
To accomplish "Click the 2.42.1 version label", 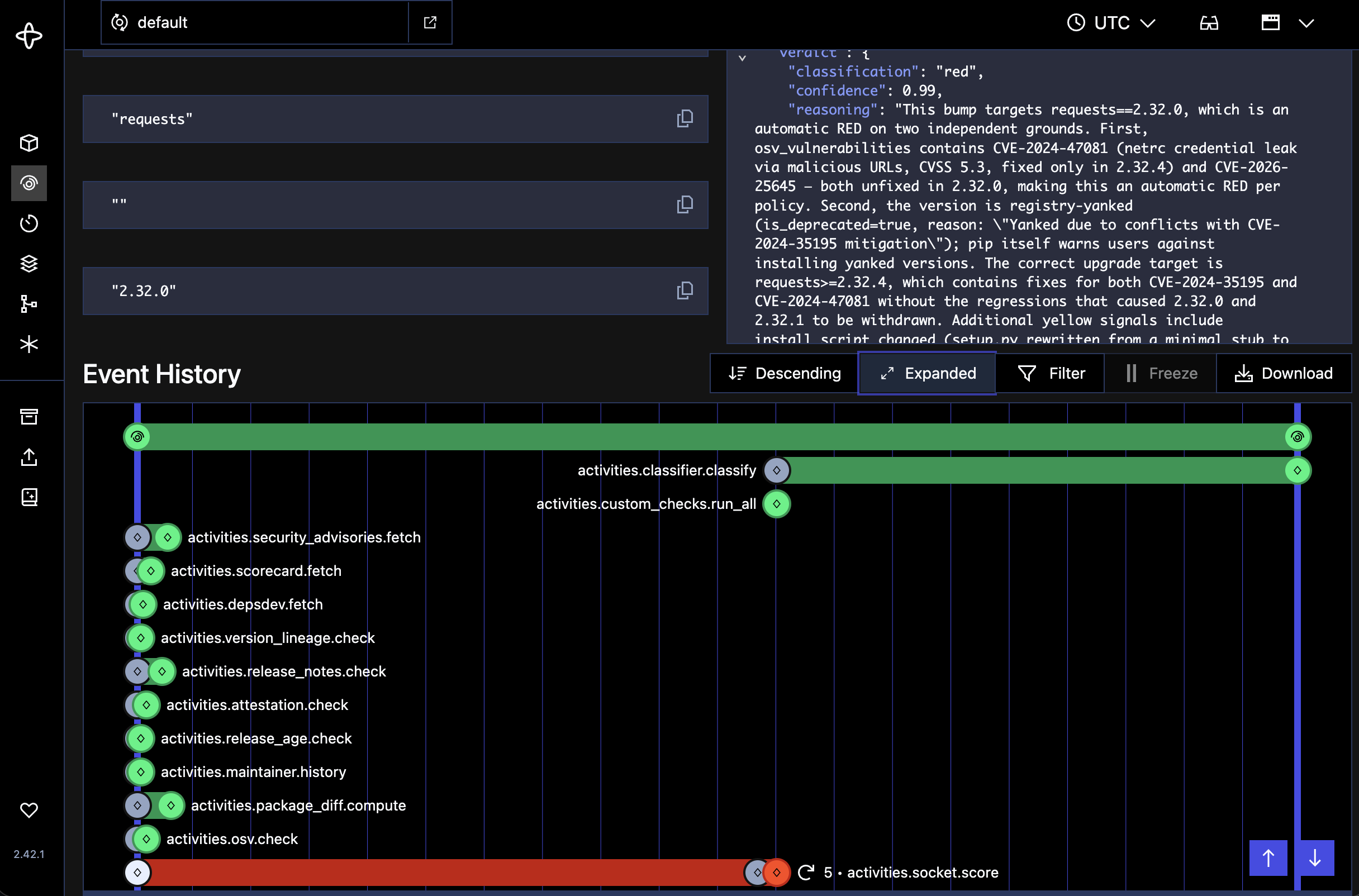I will (x=28, y=854).
